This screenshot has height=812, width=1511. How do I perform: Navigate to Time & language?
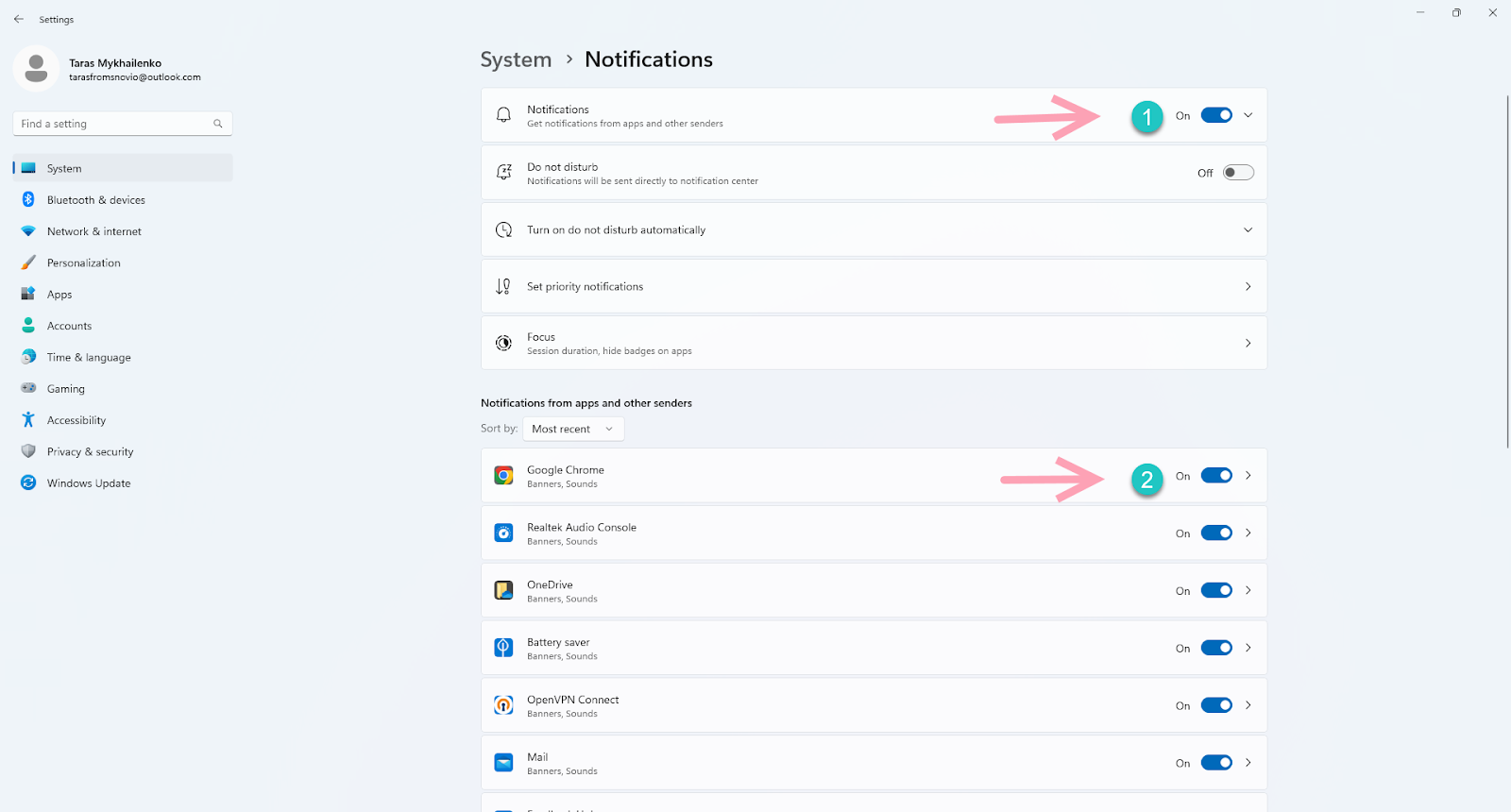(123, 357)
